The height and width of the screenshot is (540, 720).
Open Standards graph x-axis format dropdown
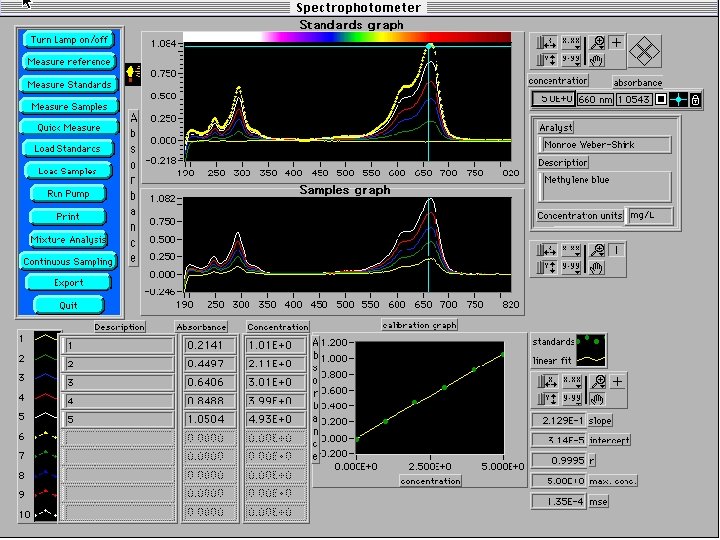572,42
